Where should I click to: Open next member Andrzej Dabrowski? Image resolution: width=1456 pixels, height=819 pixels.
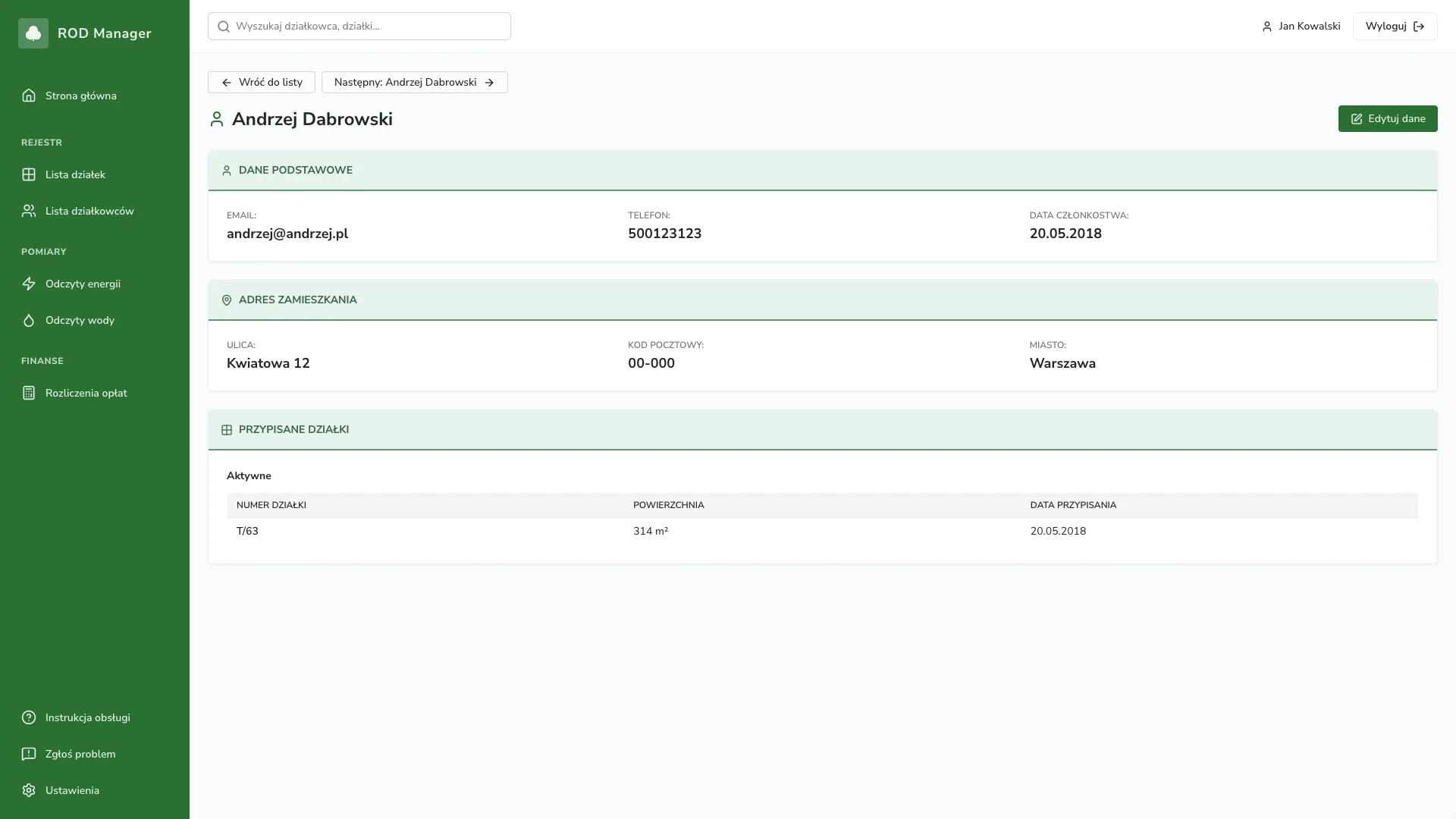point(414,83)
